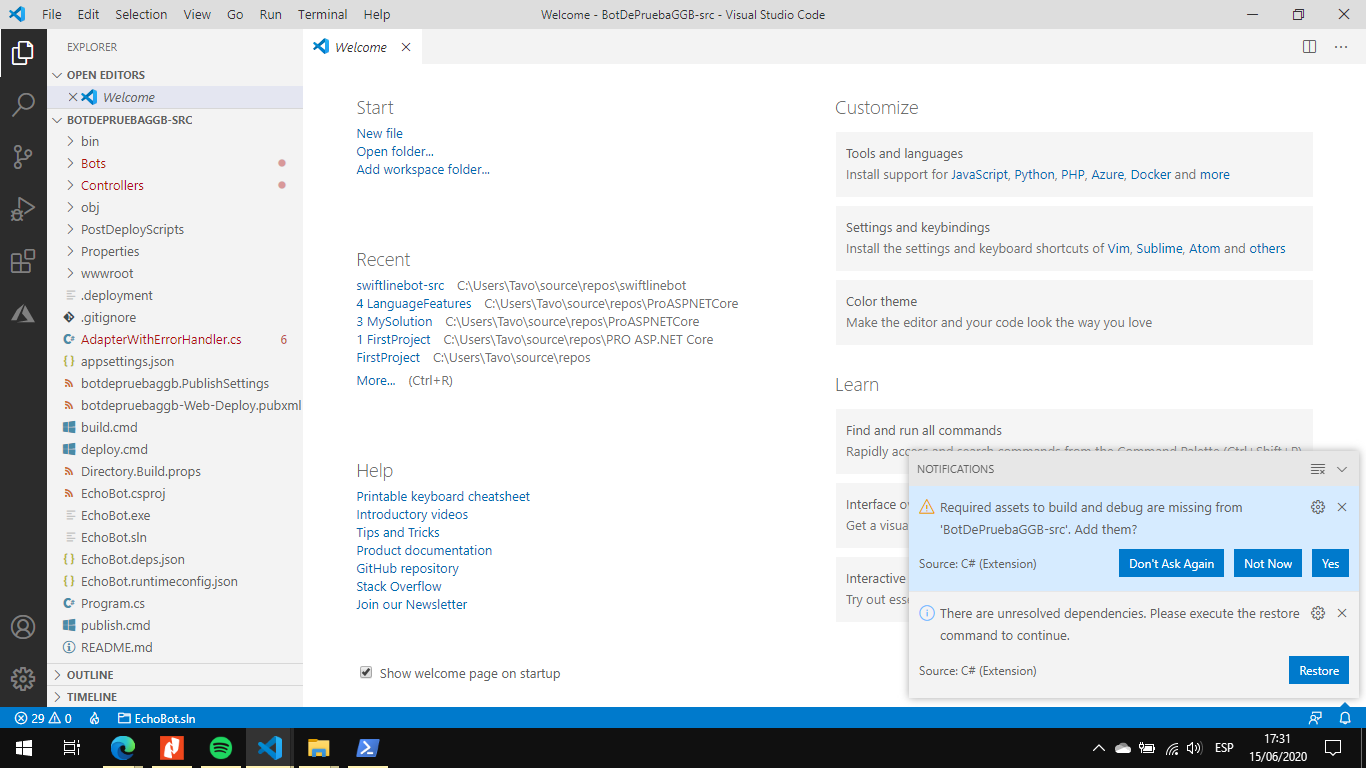This screenshot has height=768, width=1366.
Task: Close Welcome in Open Editors list
Action: 72,97
